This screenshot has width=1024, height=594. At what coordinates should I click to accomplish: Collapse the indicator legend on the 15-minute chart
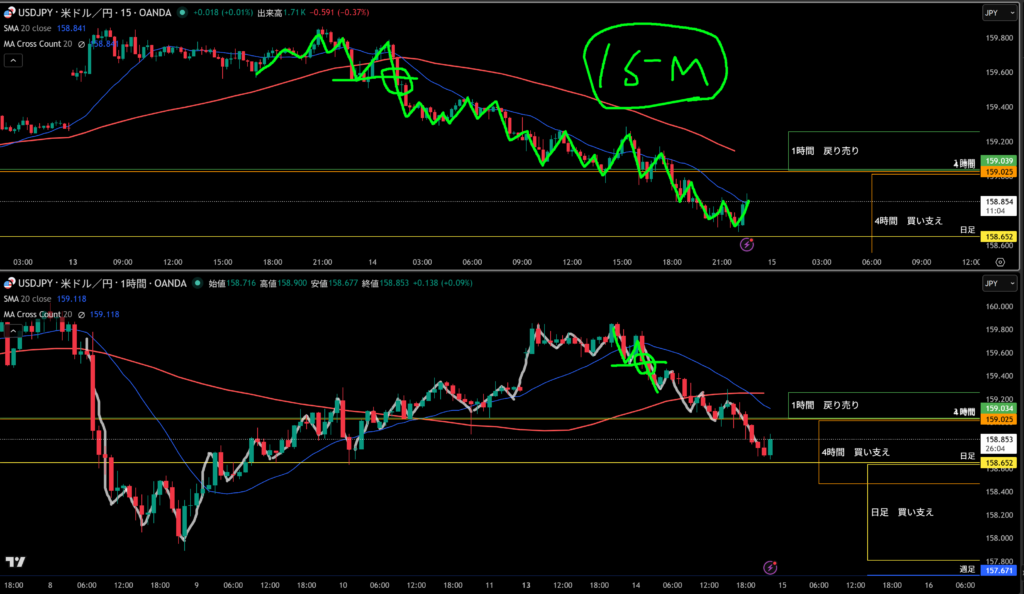click(x=12, y=61)
